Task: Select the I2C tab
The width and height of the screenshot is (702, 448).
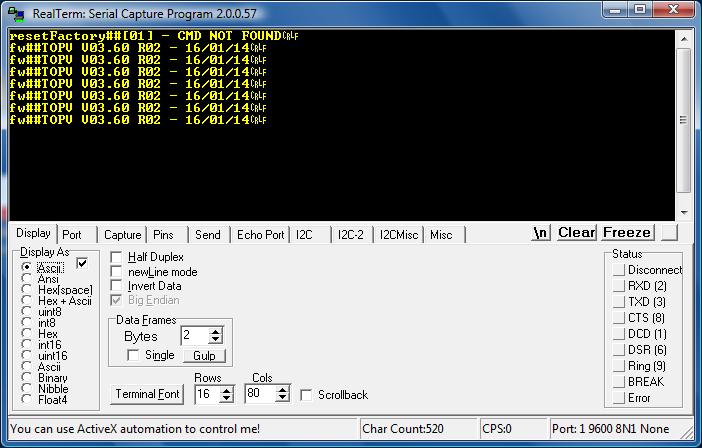Action: coord(304,235)
